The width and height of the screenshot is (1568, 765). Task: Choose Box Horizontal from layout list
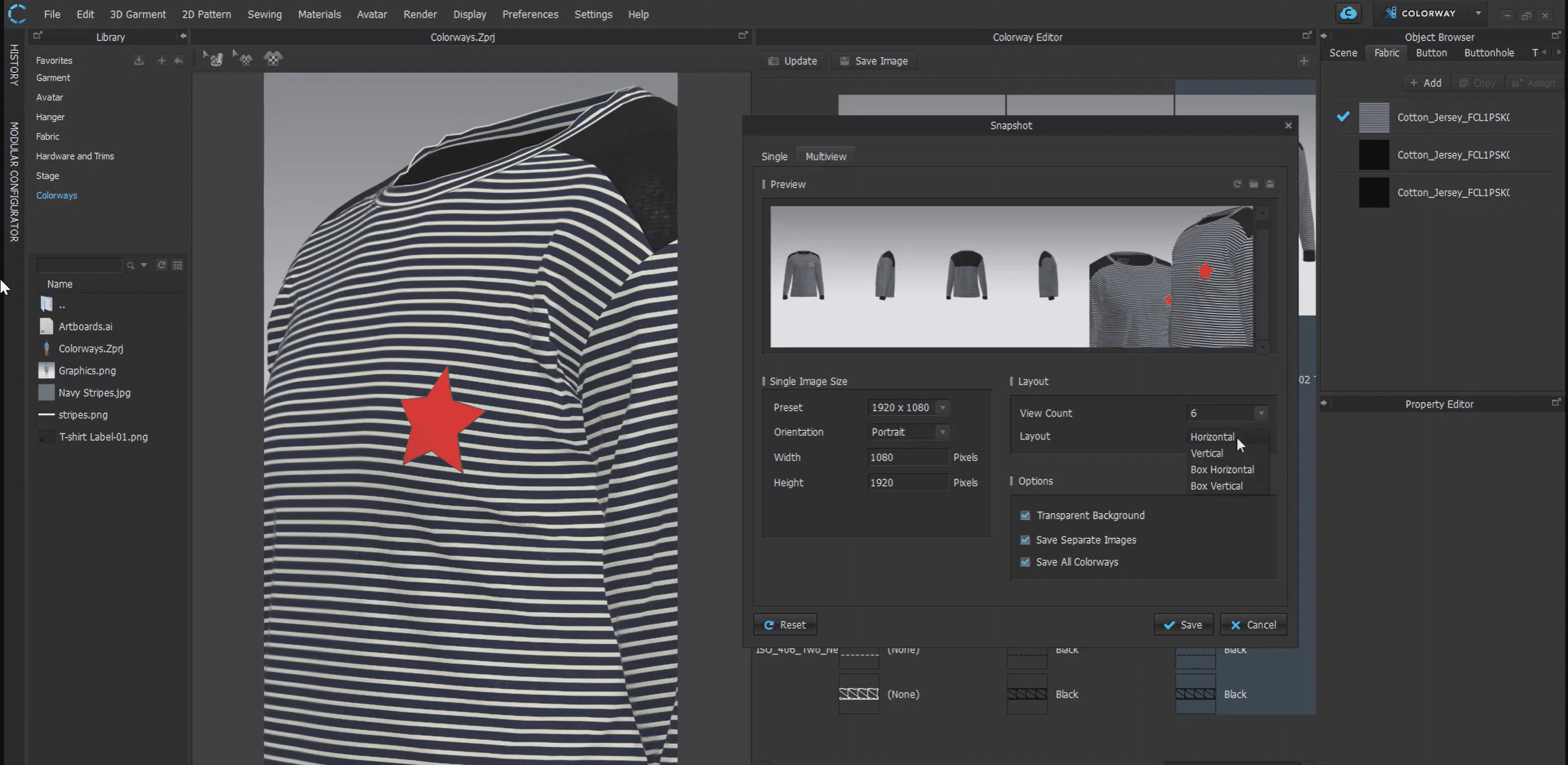coord(1222,470)
